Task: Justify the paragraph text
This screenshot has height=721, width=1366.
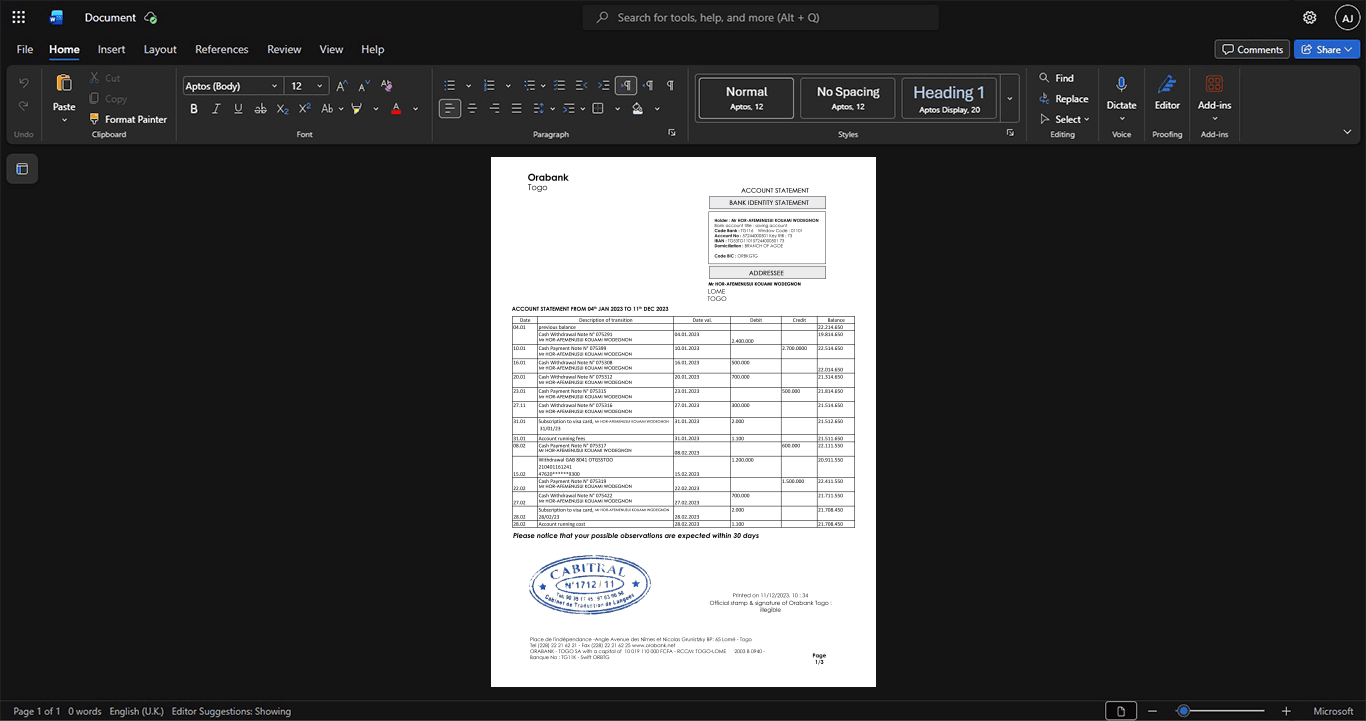Action: click(516, 108)
